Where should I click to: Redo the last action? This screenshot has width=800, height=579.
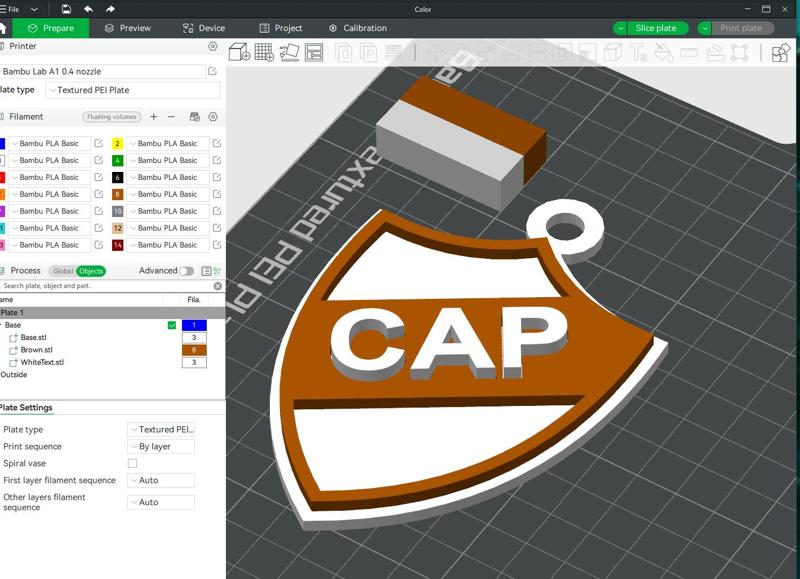click(x=110, y=9)
